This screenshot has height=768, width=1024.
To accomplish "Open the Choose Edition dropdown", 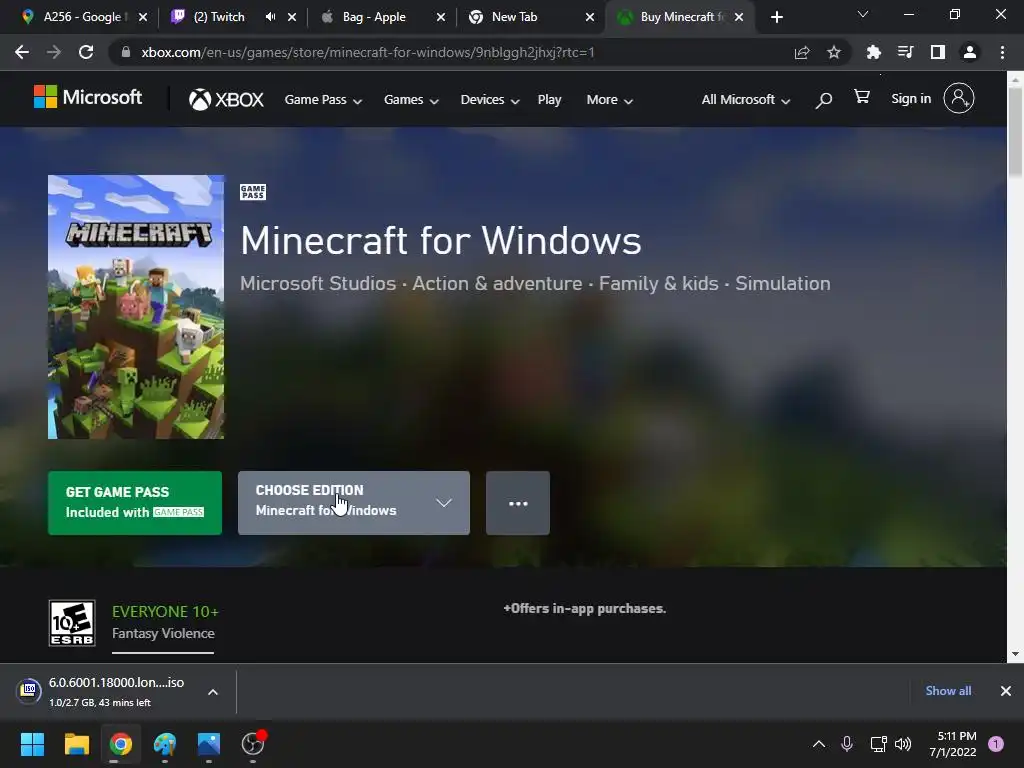I will (353, 503).
